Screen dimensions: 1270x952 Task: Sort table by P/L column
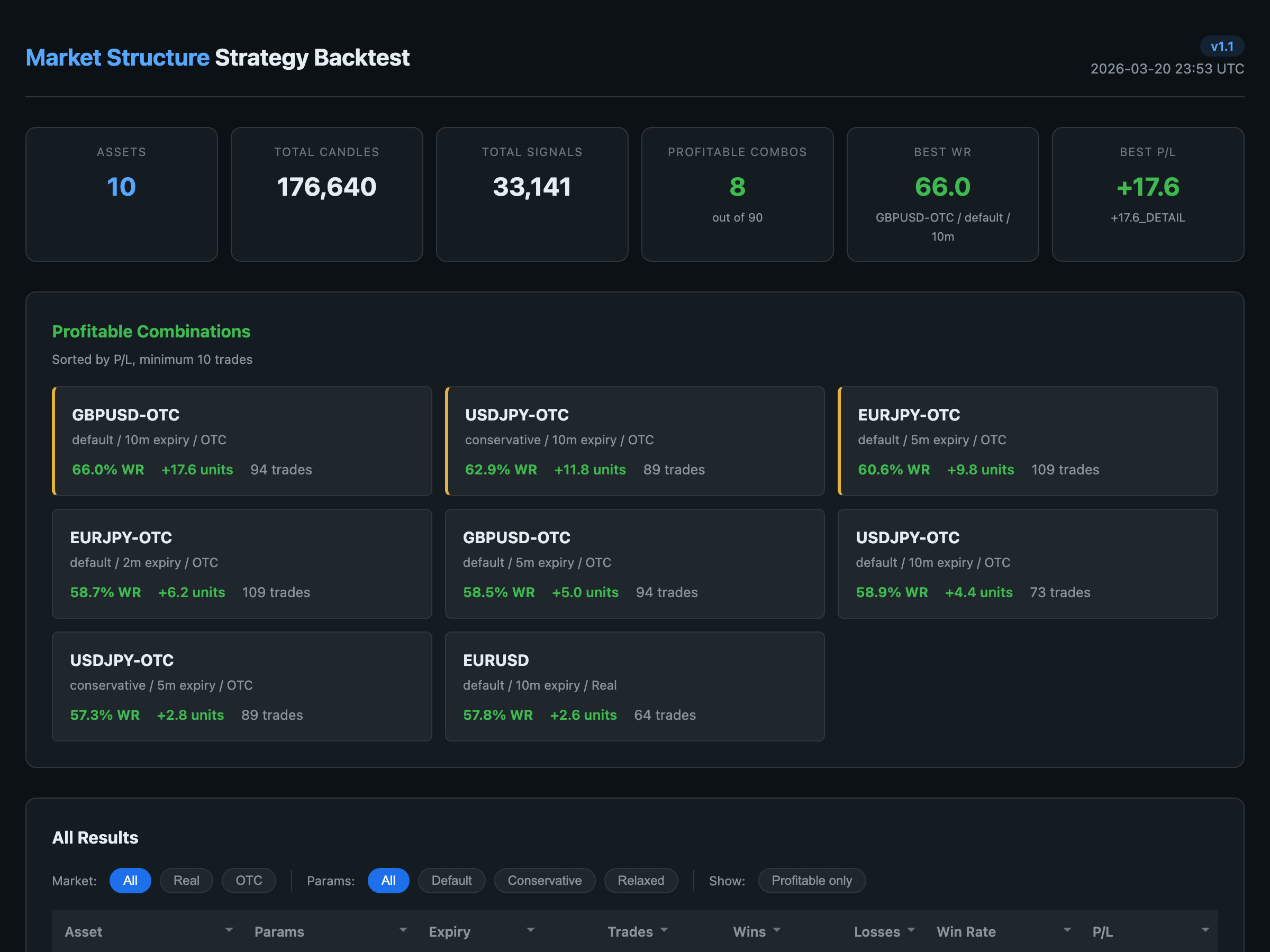coord(1149,931)
